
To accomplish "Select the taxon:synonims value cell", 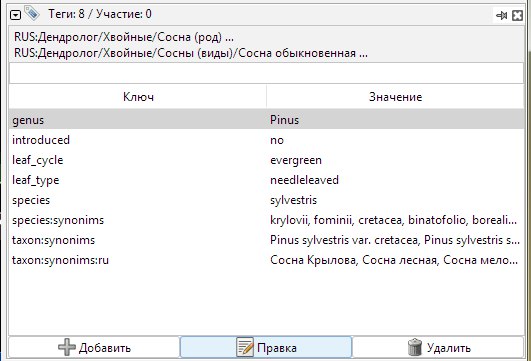I will [x=395, y=240].
